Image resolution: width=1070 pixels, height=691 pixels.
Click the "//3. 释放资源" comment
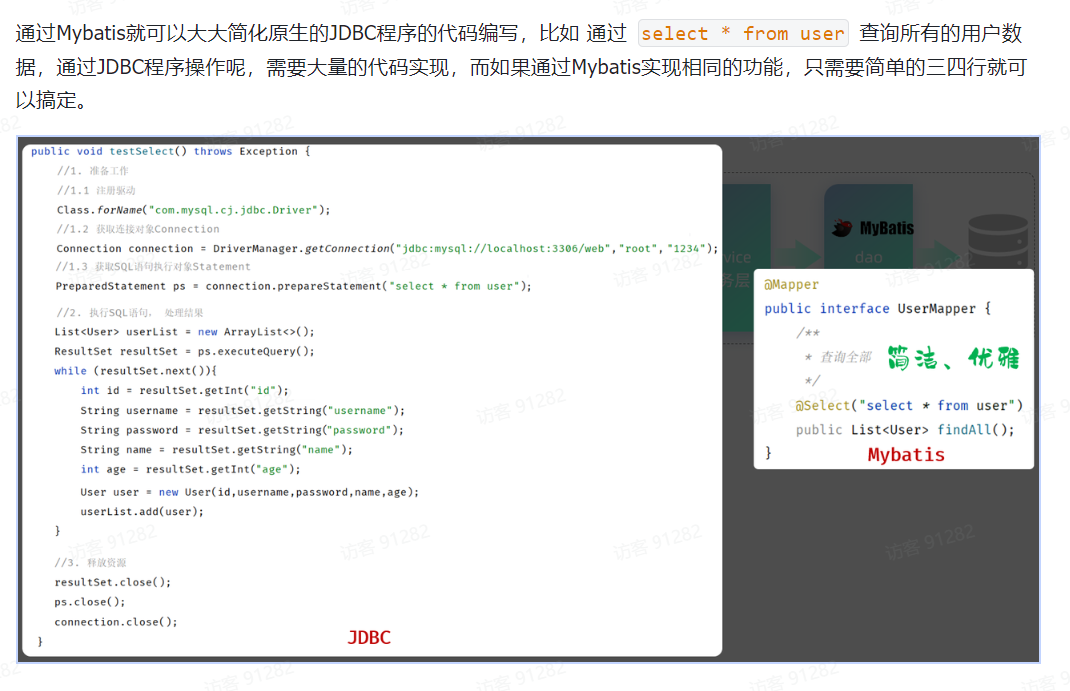(x=90, y=563)
